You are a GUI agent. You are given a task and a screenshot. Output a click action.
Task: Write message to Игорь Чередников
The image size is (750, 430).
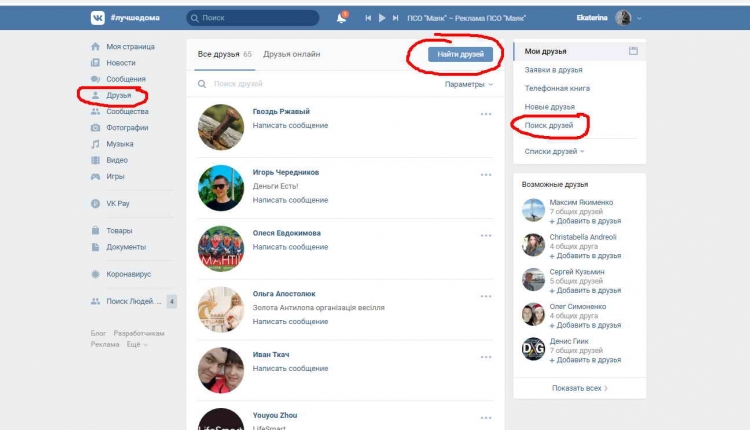point(290,200)
